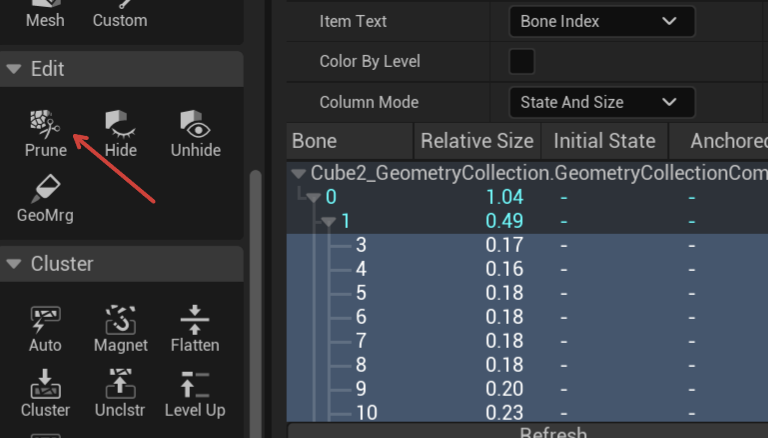This screenshot has height=438, width=768.
Task: Open the Item Text Bone Index dropdown
Action: [x=601, y=21]
